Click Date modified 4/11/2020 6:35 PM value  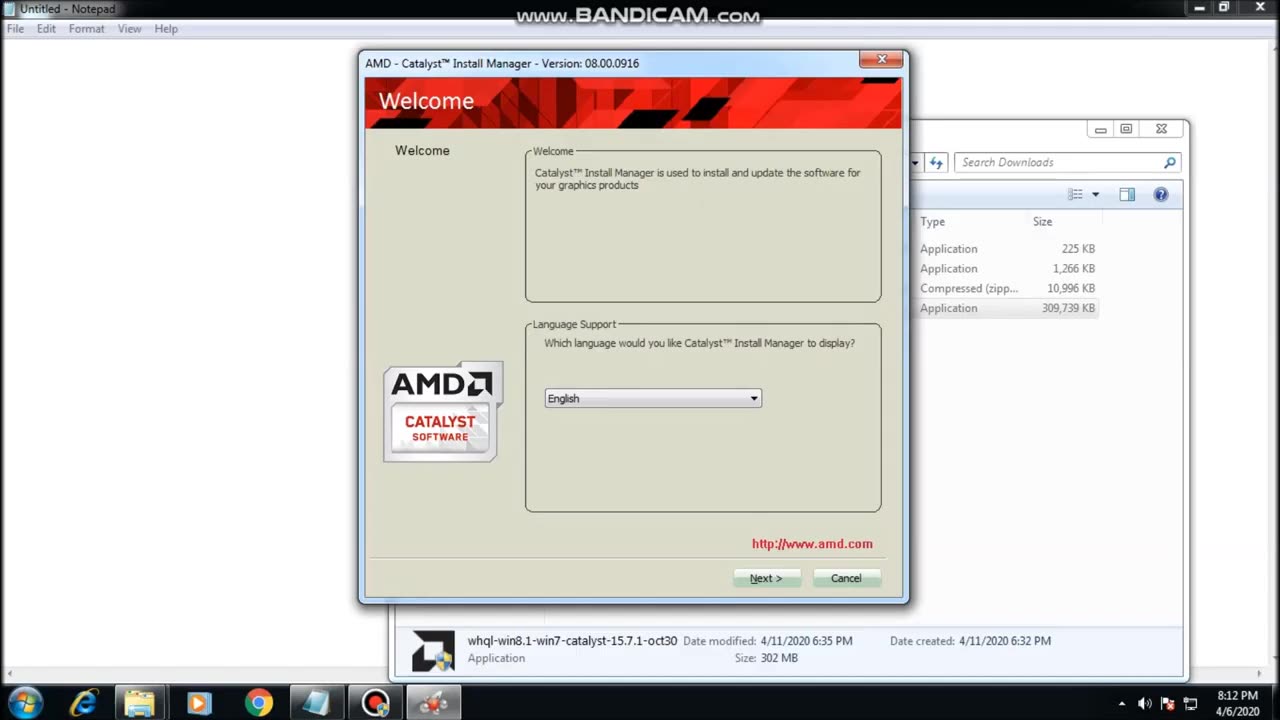[806, 641]
